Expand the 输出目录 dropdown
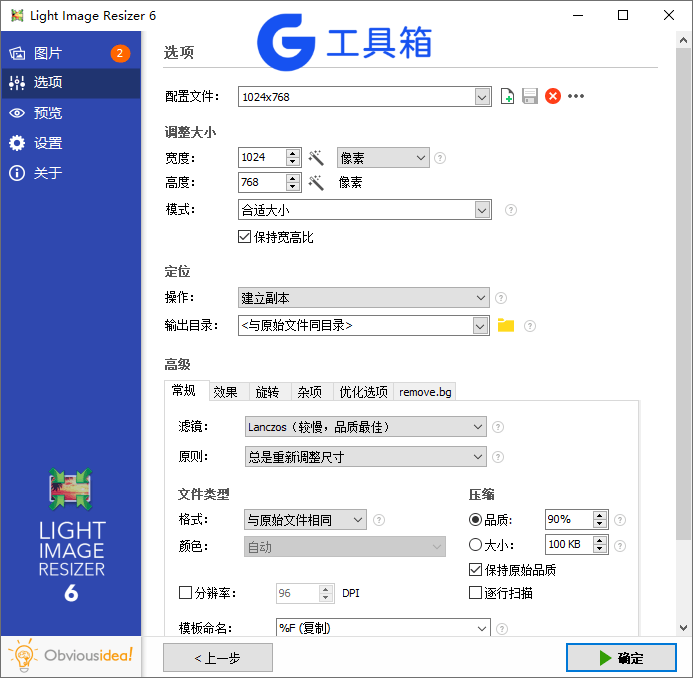 (480, 326)
